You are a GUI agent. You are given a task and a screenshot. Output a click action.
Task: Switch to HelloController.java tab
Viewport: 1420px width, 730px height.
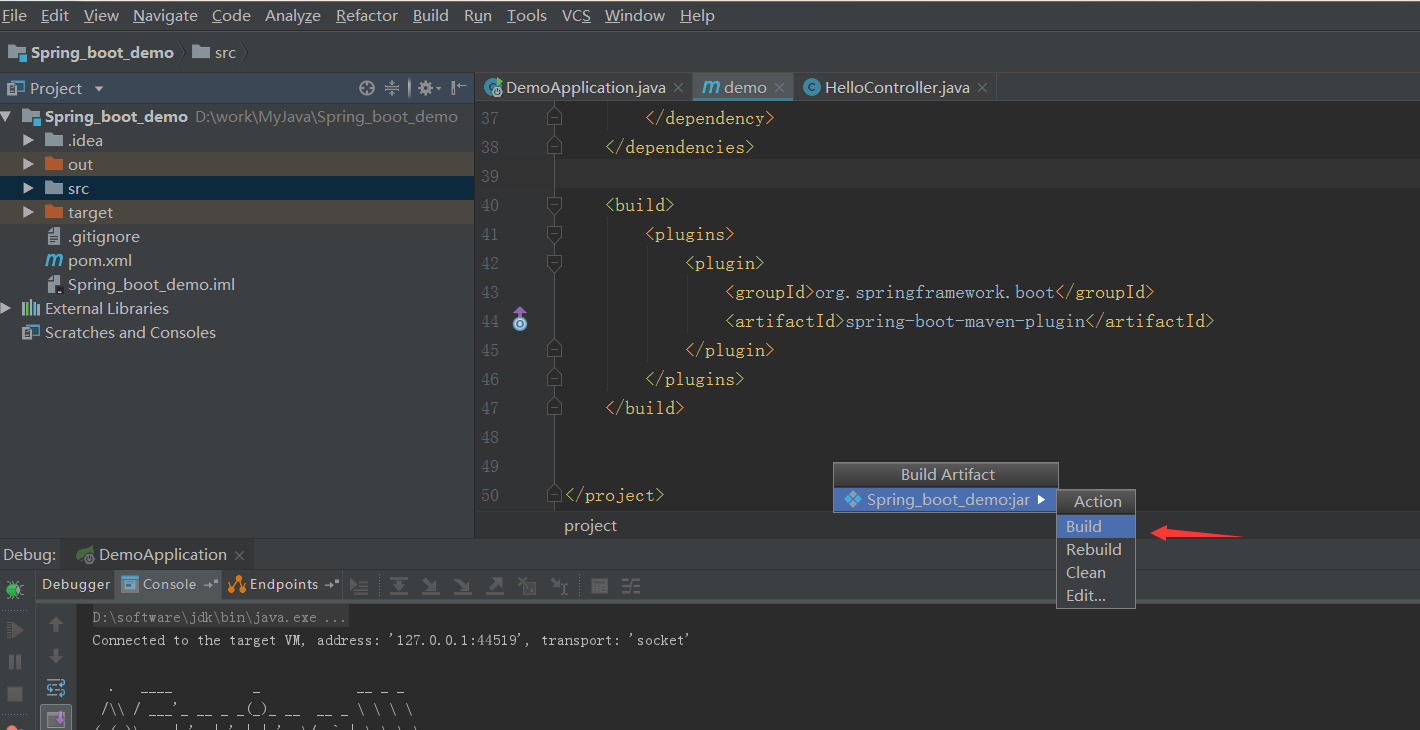897,88
